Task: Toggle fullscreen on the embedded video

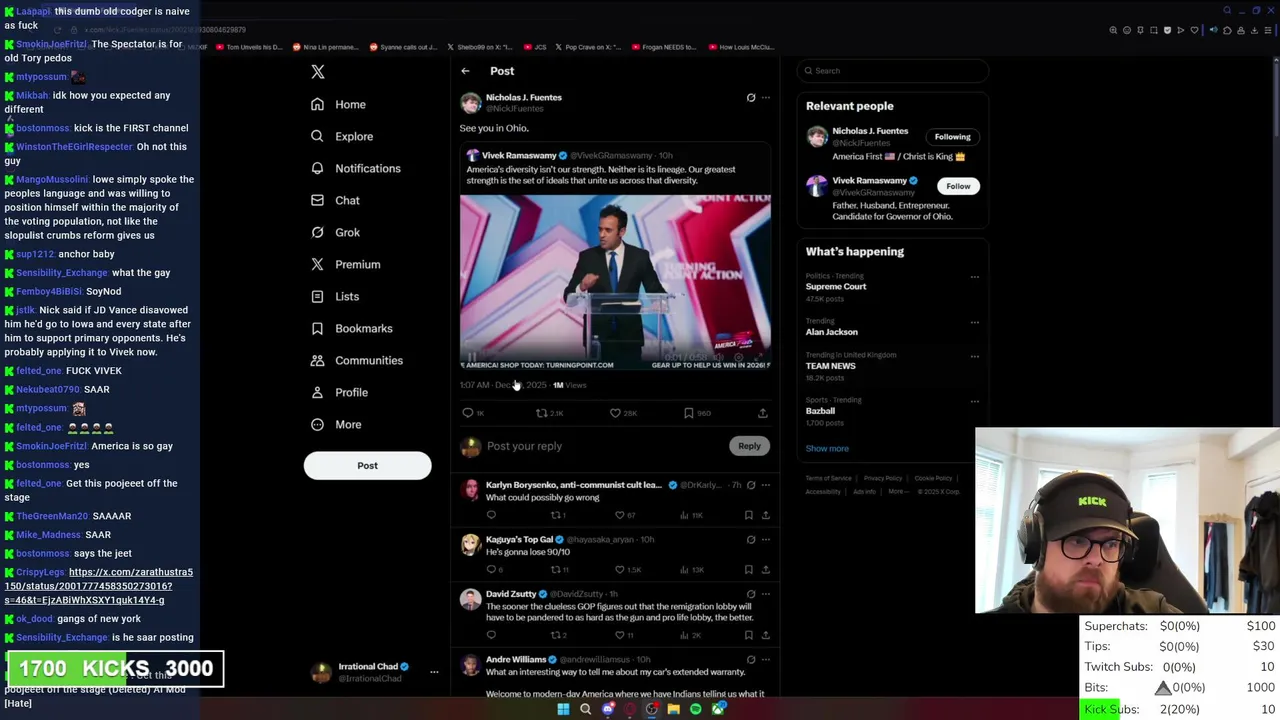Action: coord(759,357)
